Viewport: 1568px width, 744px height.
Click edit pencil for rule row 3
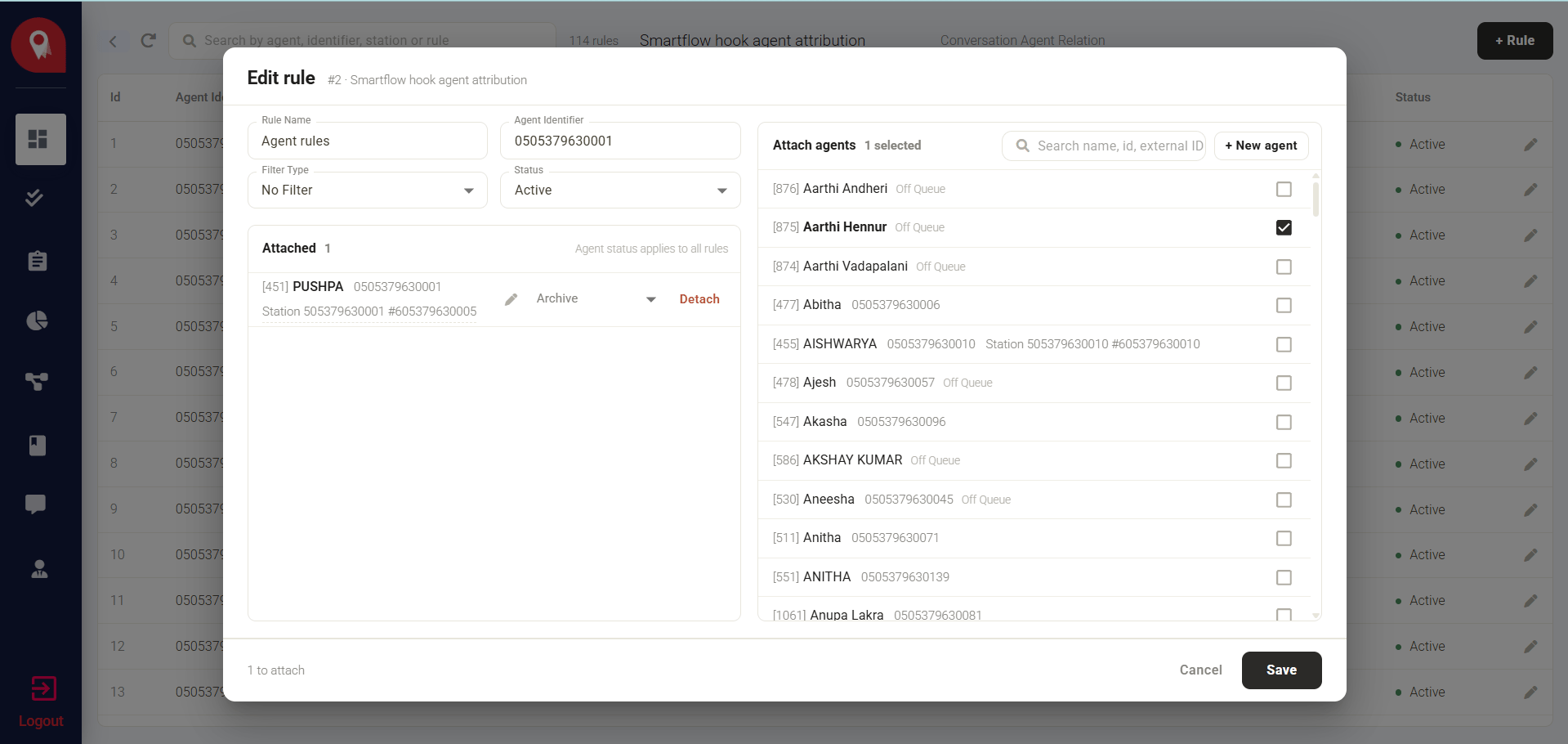(x=1530, y=235)
